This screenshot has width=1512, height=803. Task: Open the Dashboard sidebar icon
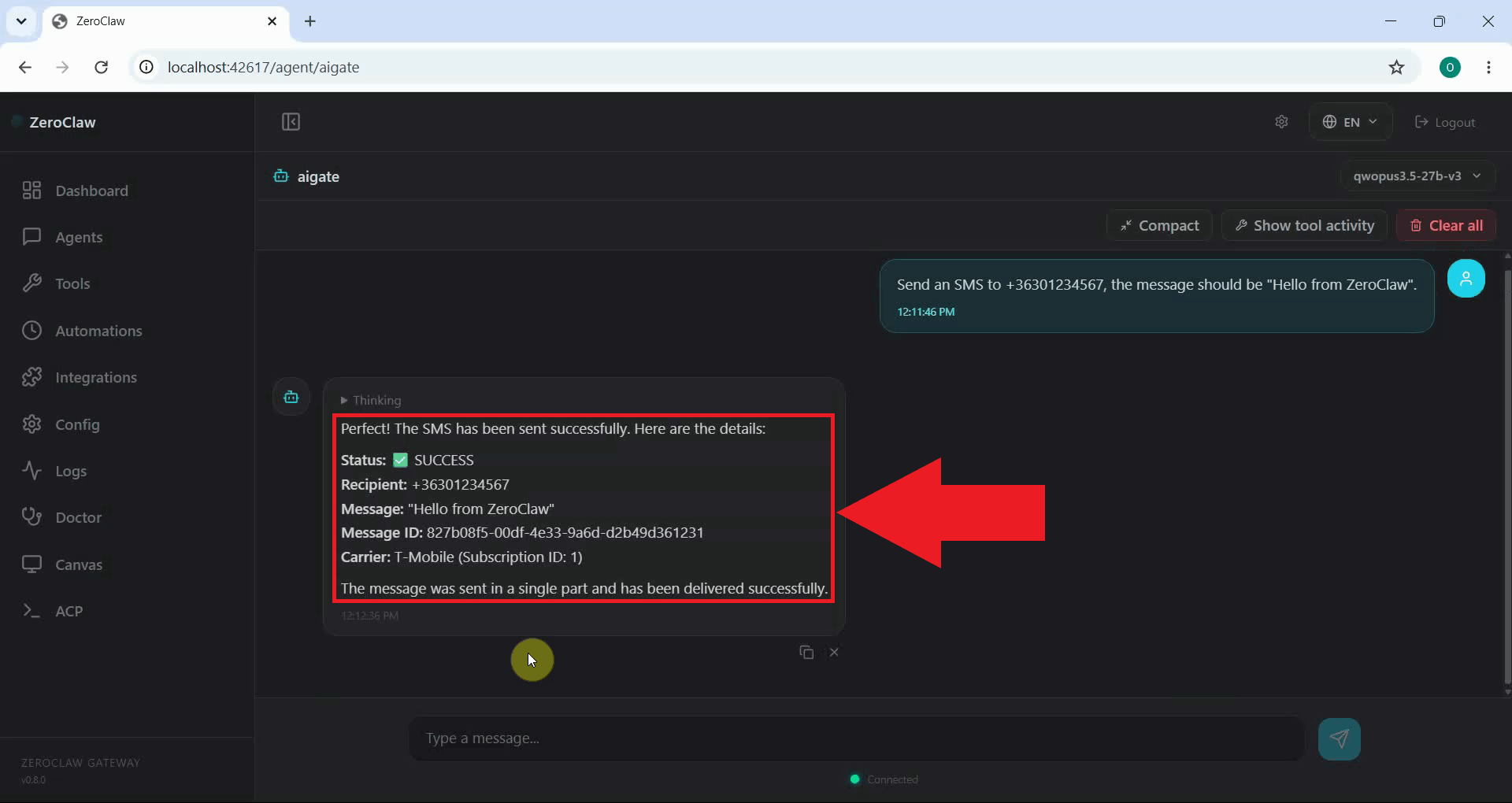31,191
